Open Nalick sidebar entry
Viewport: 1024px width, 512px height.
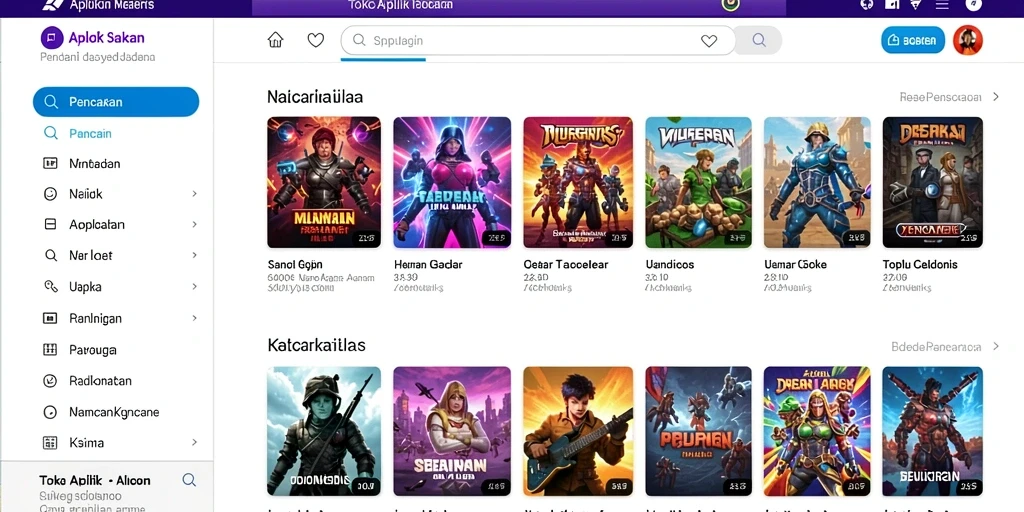coord(86,194)
